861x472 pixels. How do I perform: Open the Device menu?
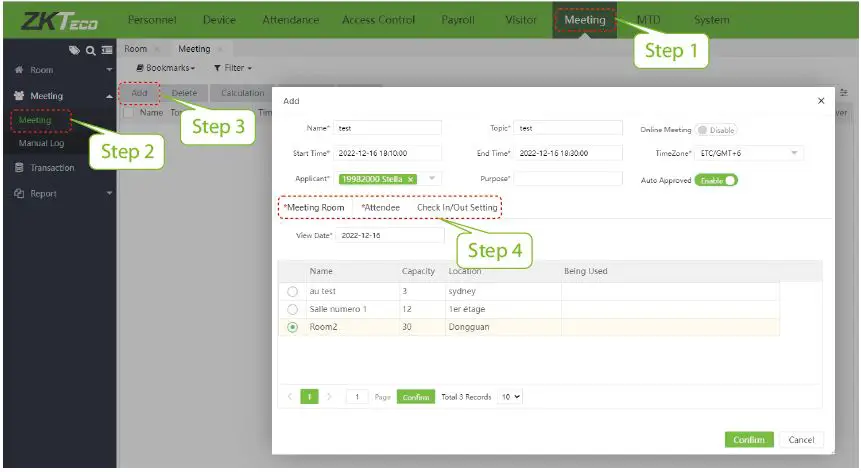click(219, 20)
